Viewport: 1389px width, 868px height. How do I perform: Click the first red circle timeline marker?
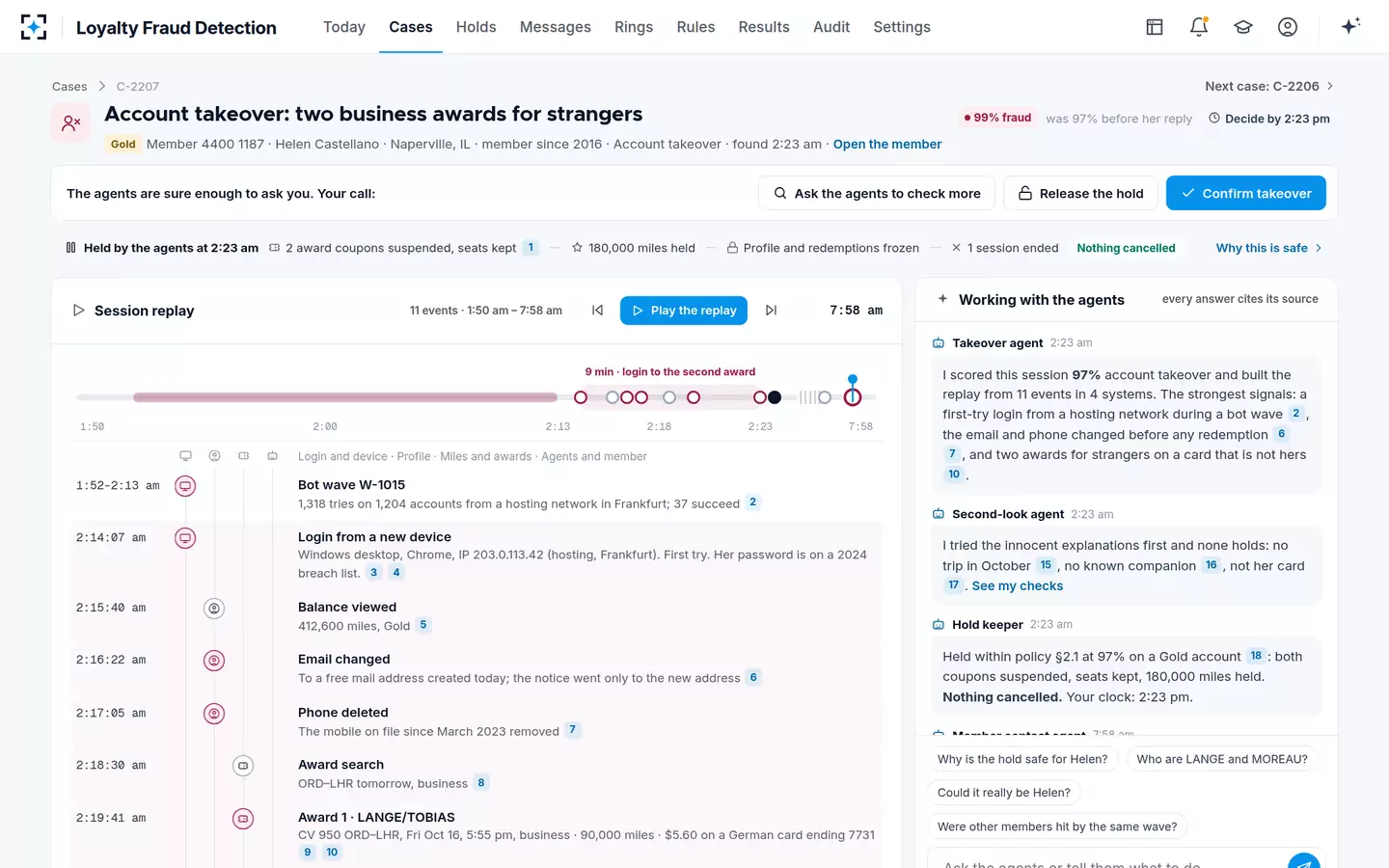pos(581,397)
